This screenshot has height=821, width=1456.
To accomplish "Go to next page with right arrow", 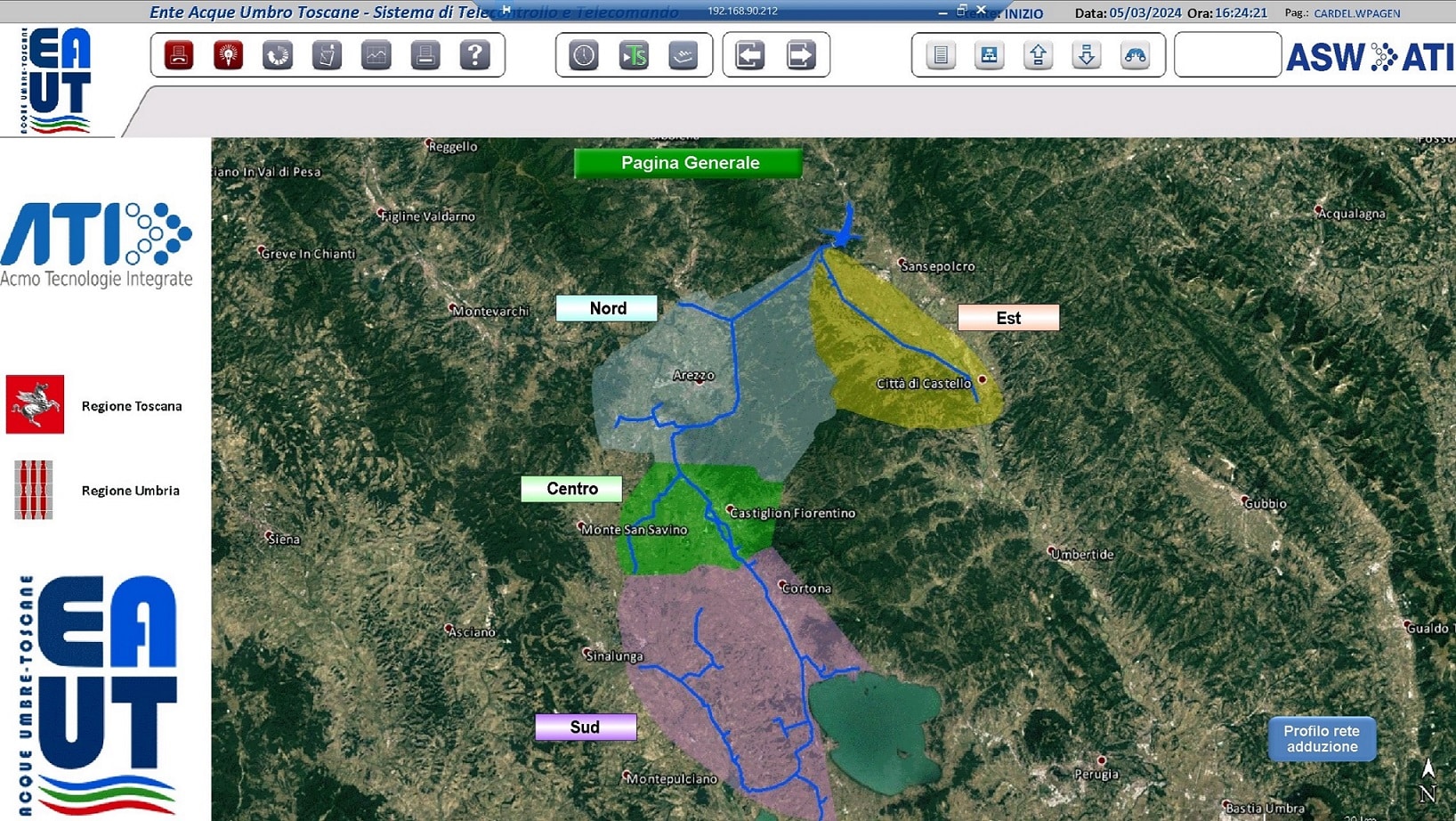I will pyautogui.click(x=801, y=55).
